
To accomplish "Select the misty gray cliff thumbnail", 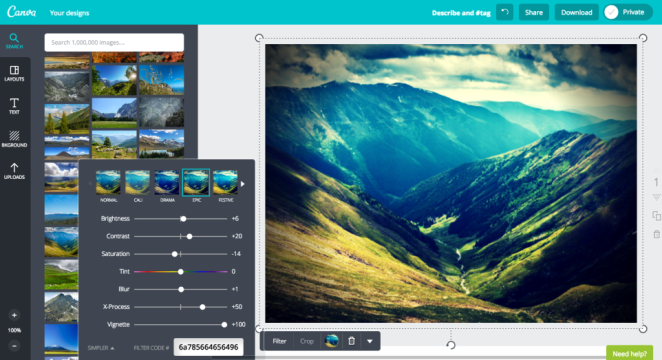I will 161,112.
